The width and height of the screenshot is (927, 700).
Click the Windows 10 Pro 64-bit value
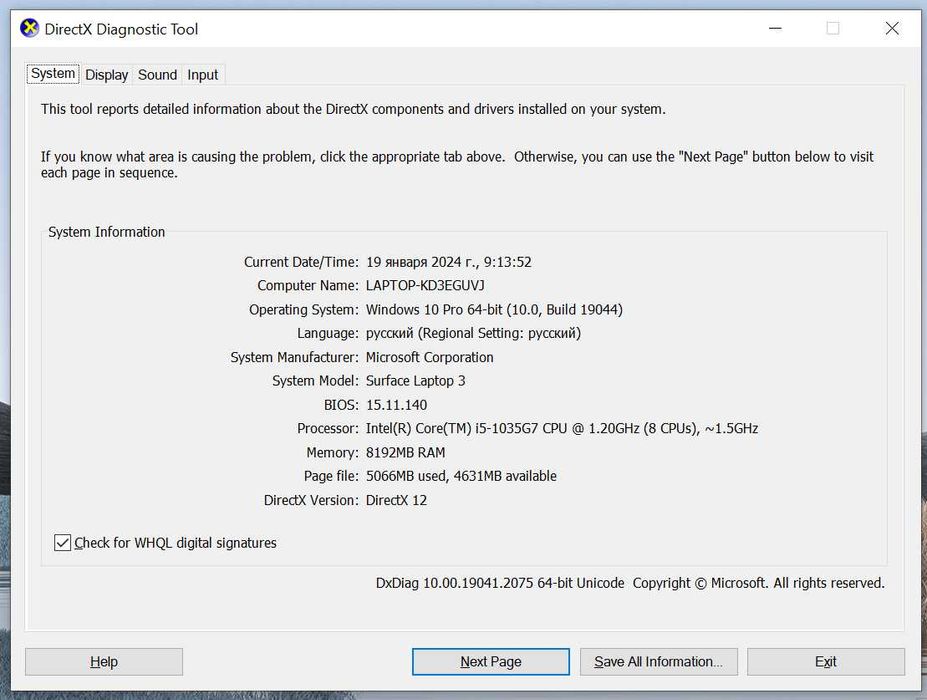pyautogui.click(x=494, y=310)
